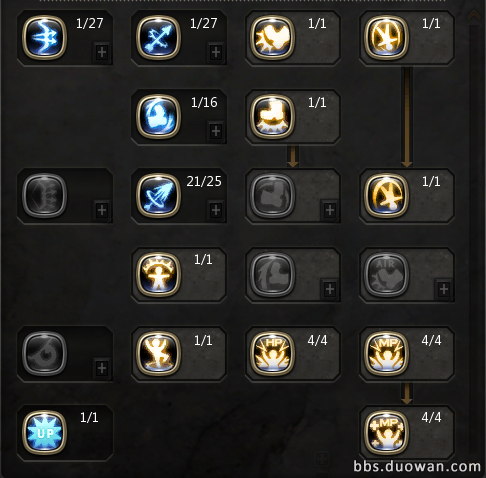Select the top-right golden kick skill icon
The width and height of the screenshot is (486, 478).
point(386,38)
